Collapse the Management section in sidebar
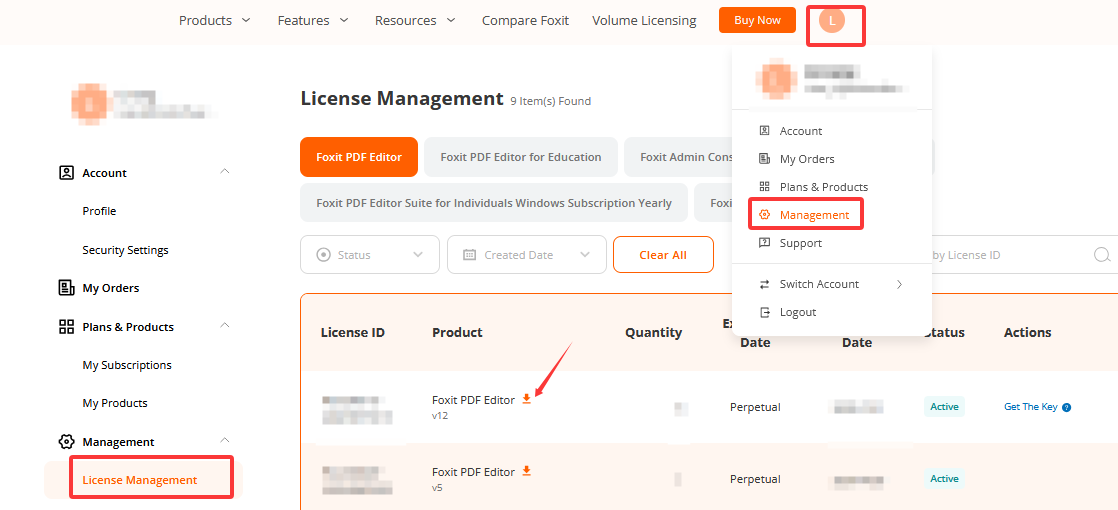Viewport: 1118px width, 510px height. [x=225, y=440]
